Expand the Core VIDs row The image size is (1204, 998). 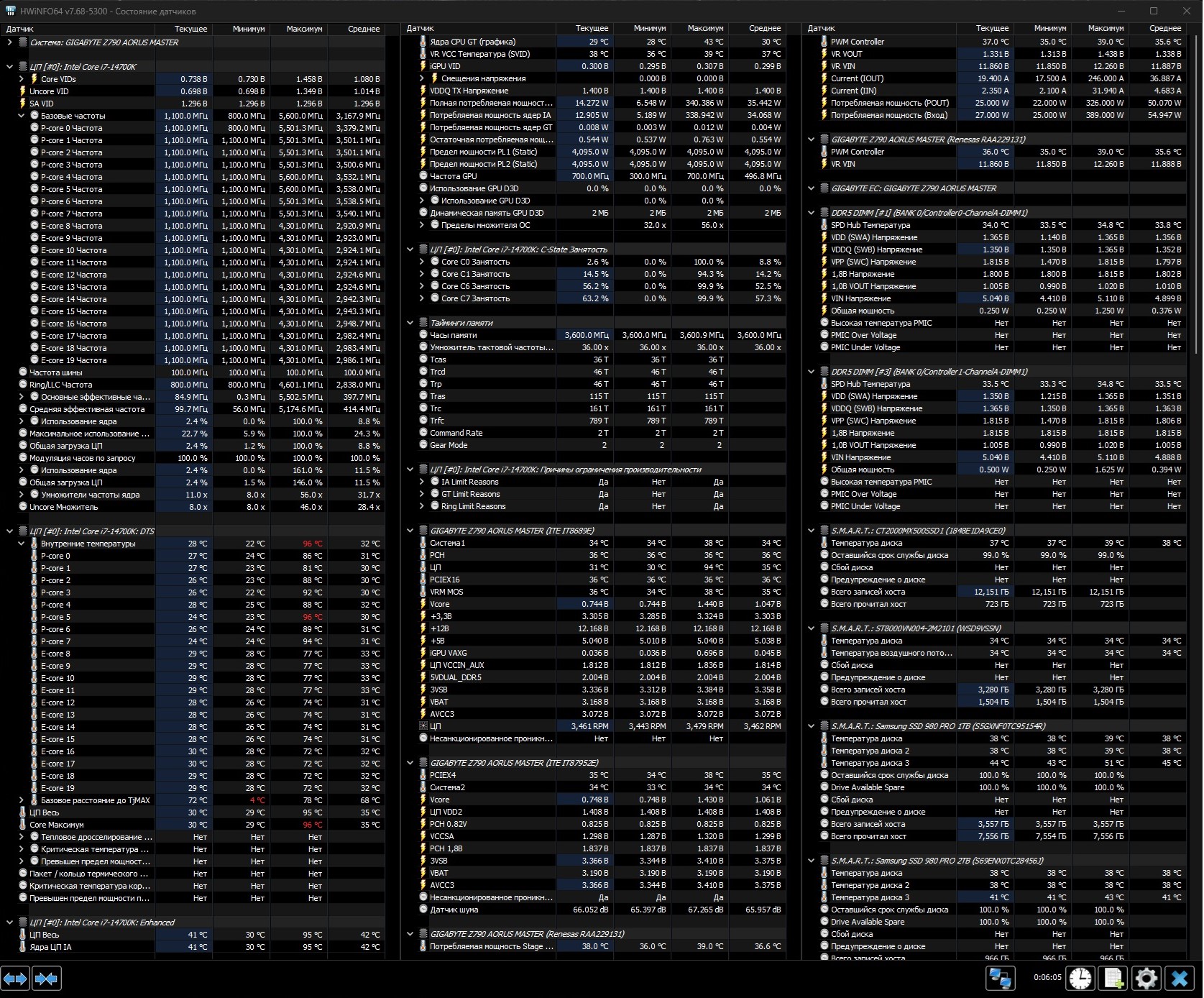pyautogui.click(x=22, y=79)
